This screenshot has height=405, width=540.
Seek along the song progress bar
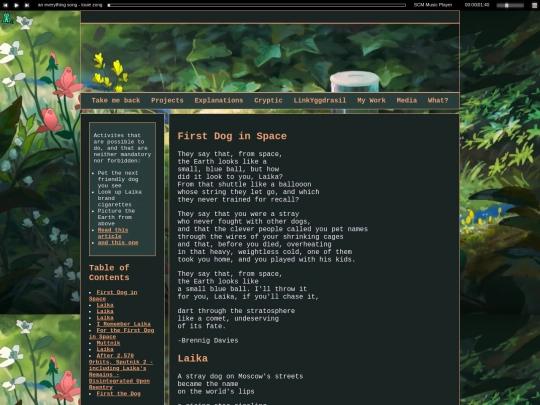click(257, 5)
